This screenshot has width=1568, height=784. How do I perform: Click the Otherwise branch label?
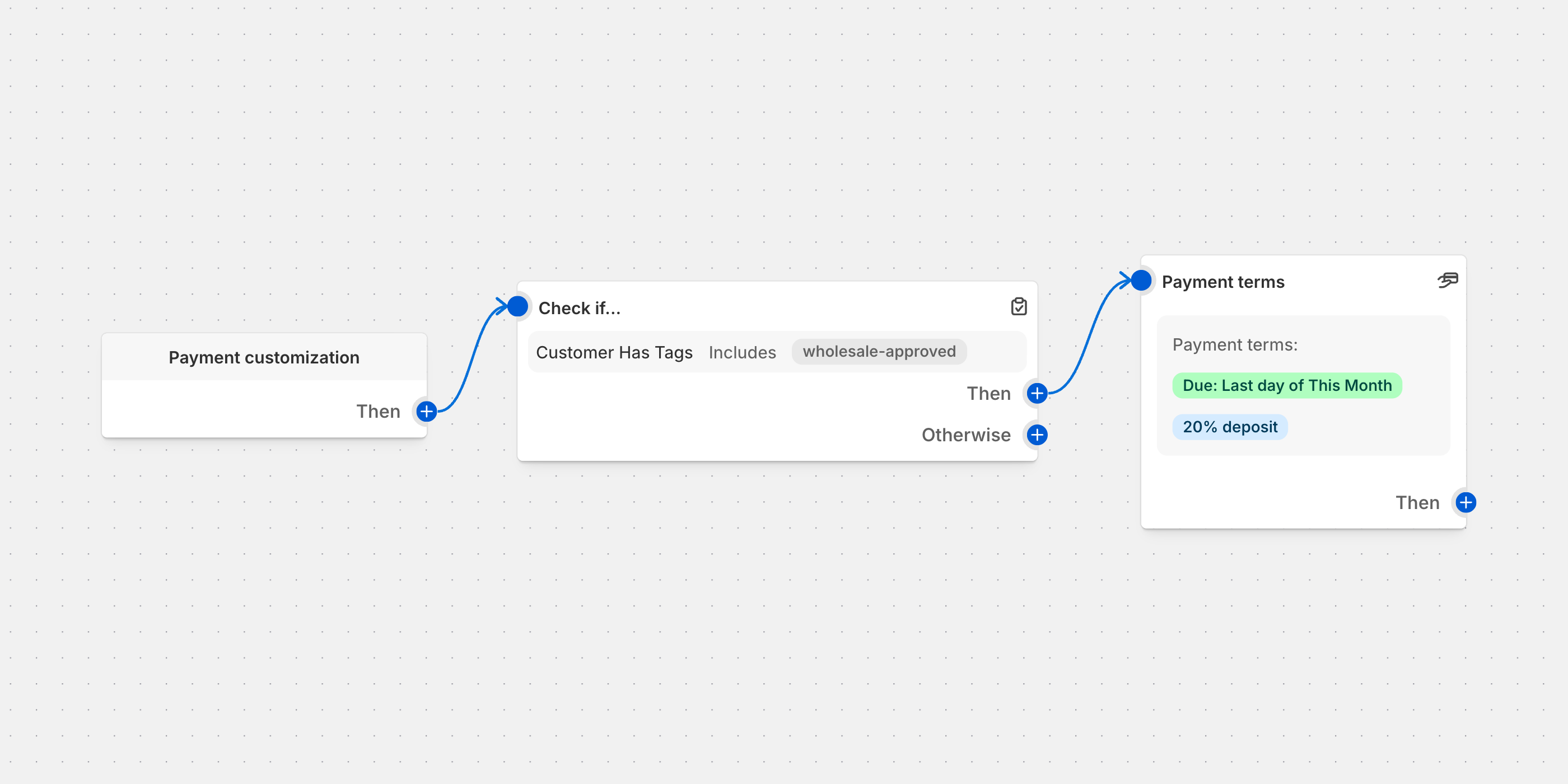pos(966,435)
